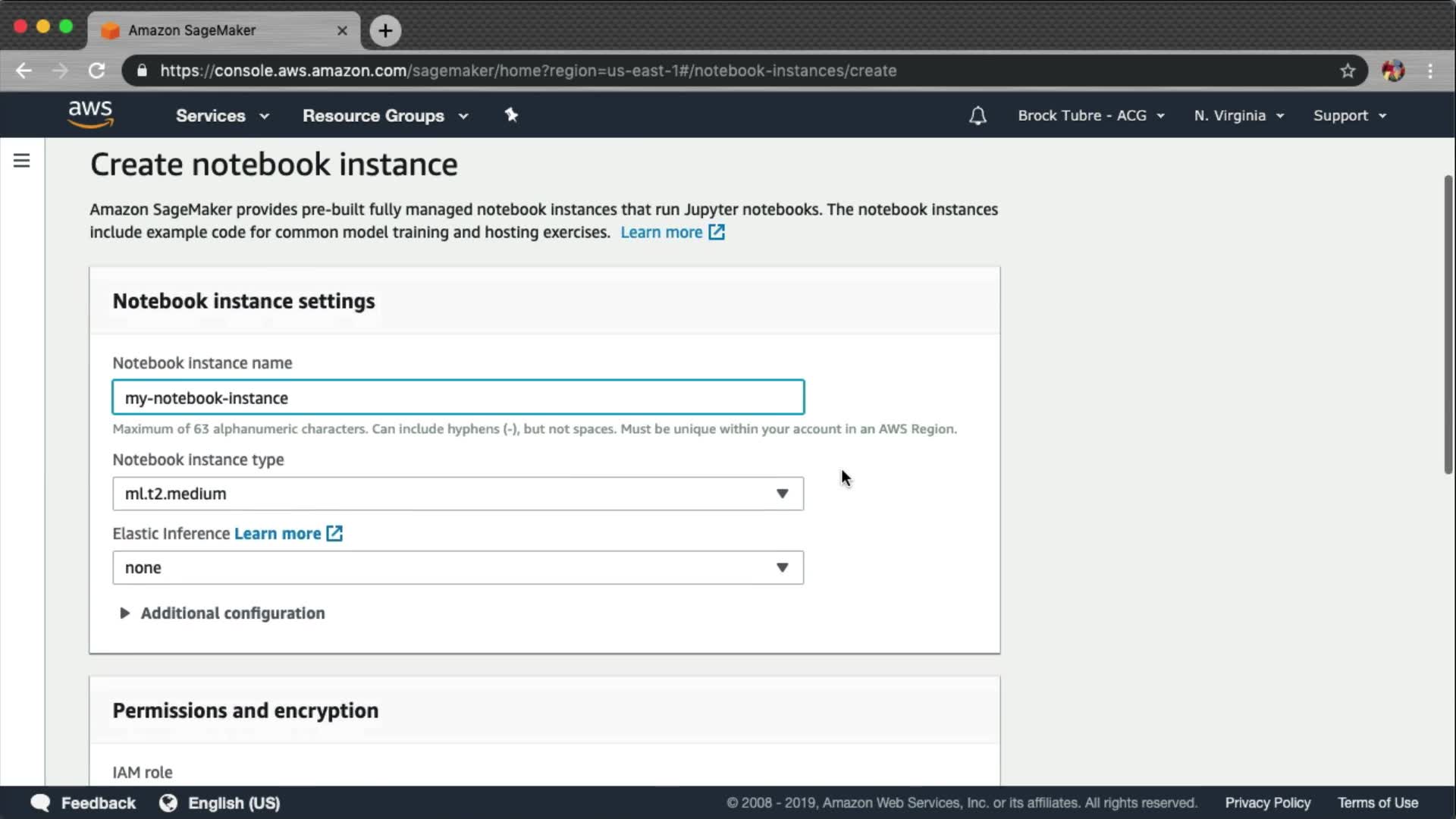Open the Chrome profile avatar
Image resolution: width=1456 pixels, height=819 pixels.
[1392, 71]
